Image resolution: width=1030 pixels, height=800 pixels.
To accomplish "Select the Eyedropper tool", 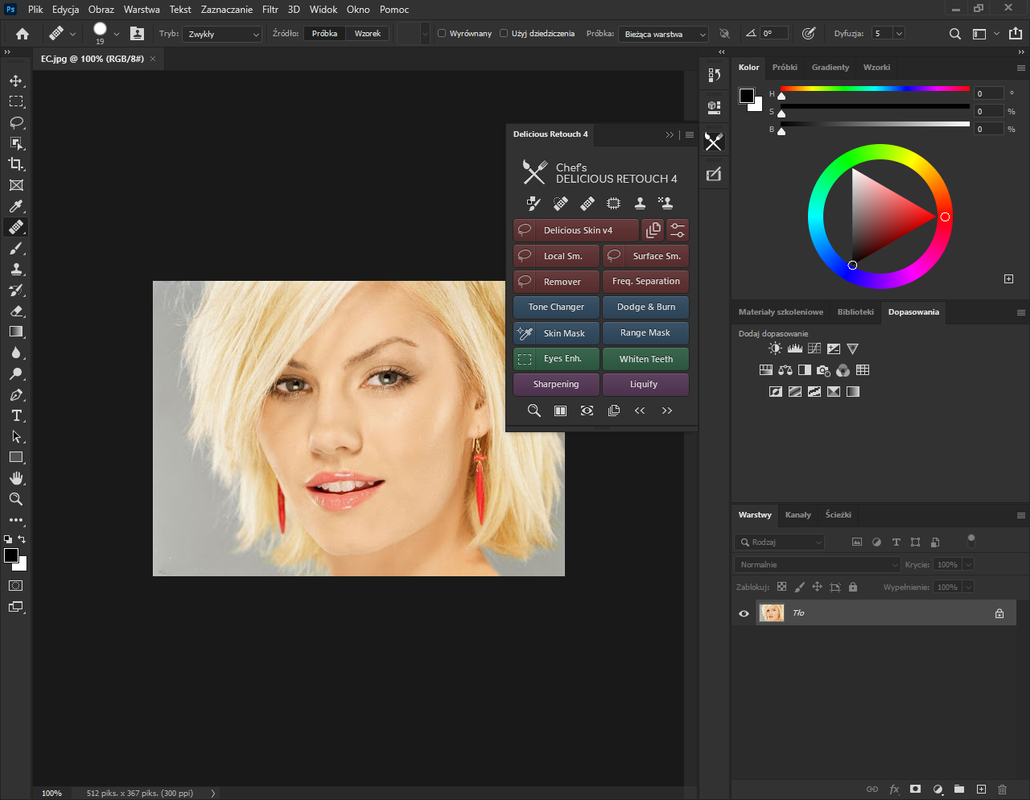I will click(16, 206).
